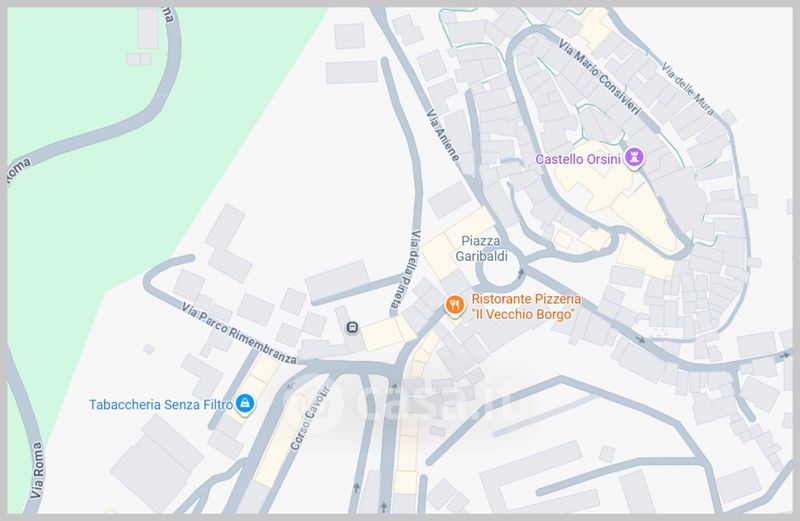
Task: Click the bus stop icon near Via Parco Rimembranza
Action: click(x=352, y=328)
